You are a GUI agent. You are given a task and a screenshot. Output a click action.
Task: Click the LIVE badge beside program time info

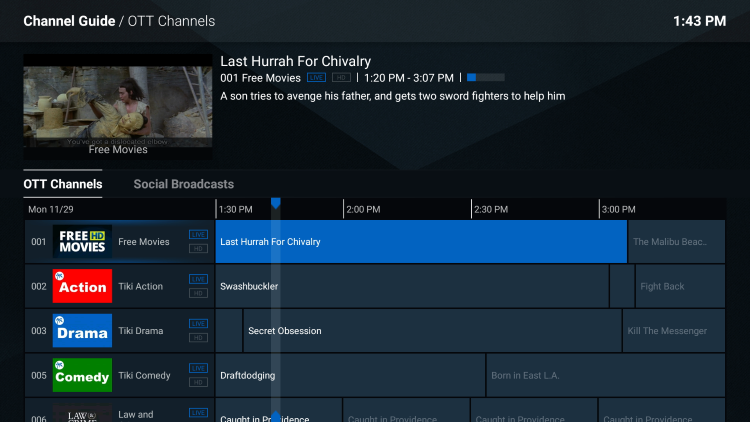(x=316, y=78)
